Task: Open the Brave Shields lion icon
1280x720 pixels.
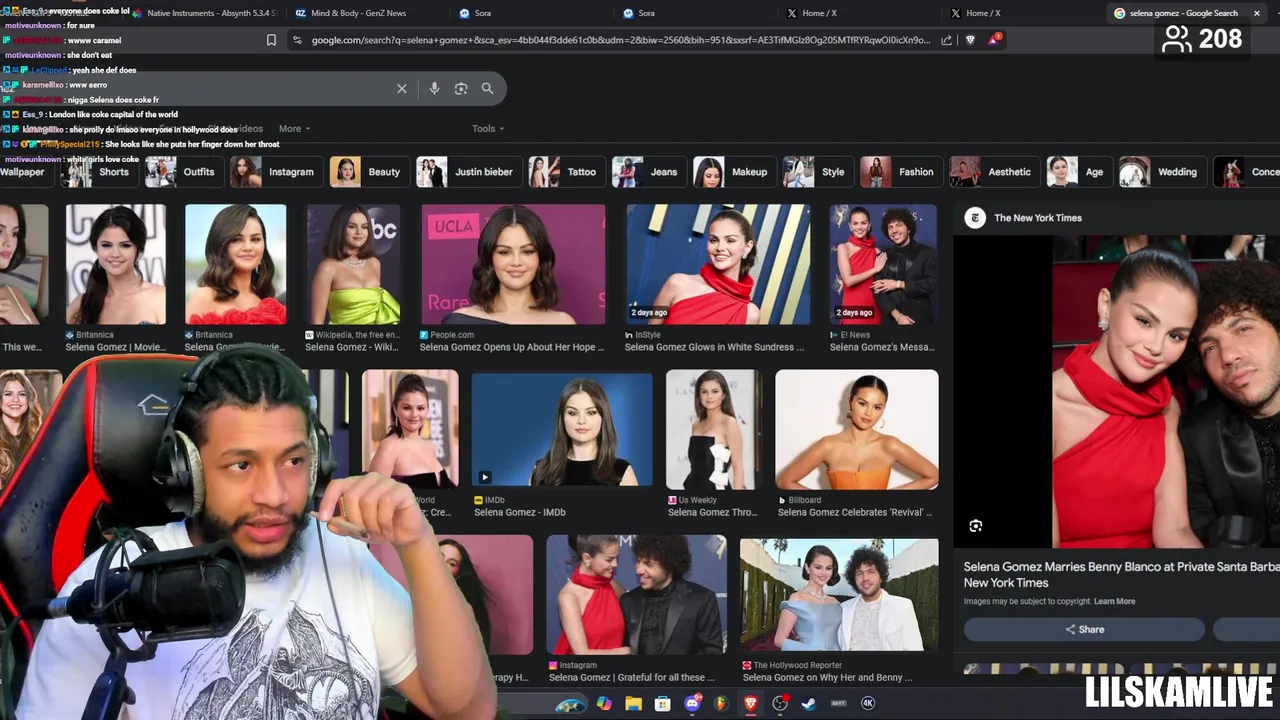Action: tap(970, 40)
